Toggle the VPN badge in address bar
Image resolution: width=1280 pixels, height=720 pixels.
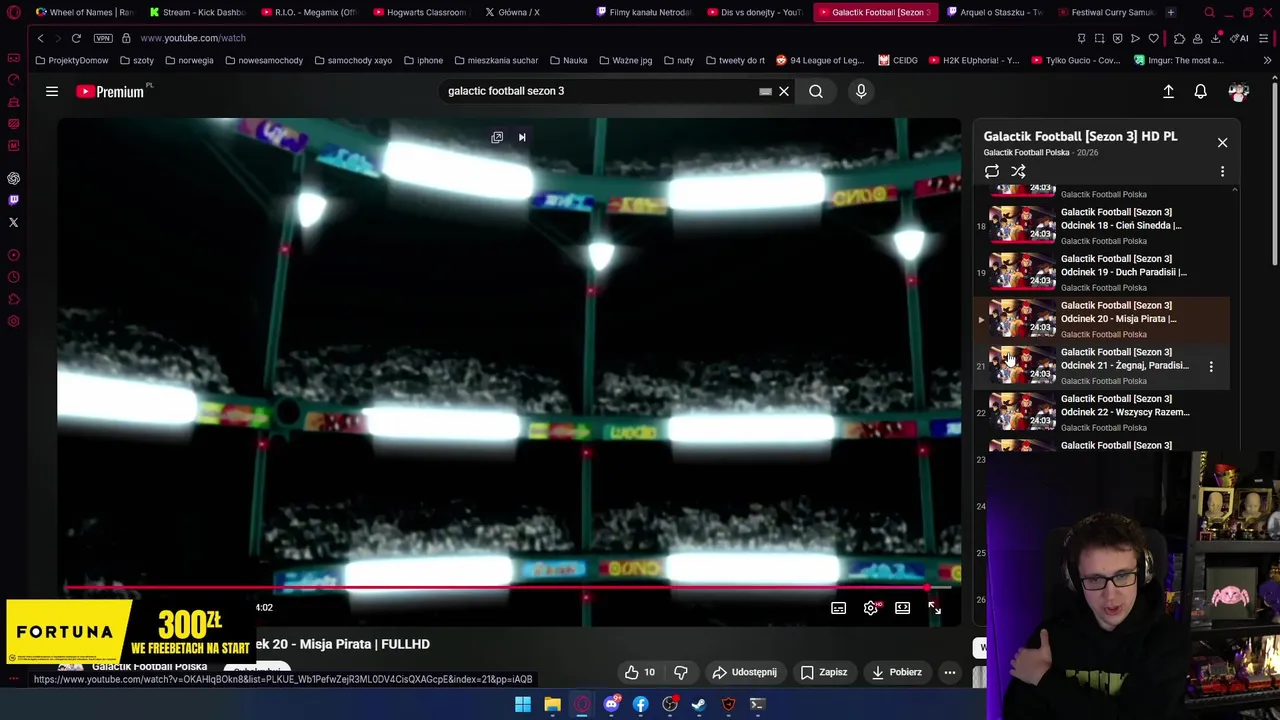[x=103, y=38]
